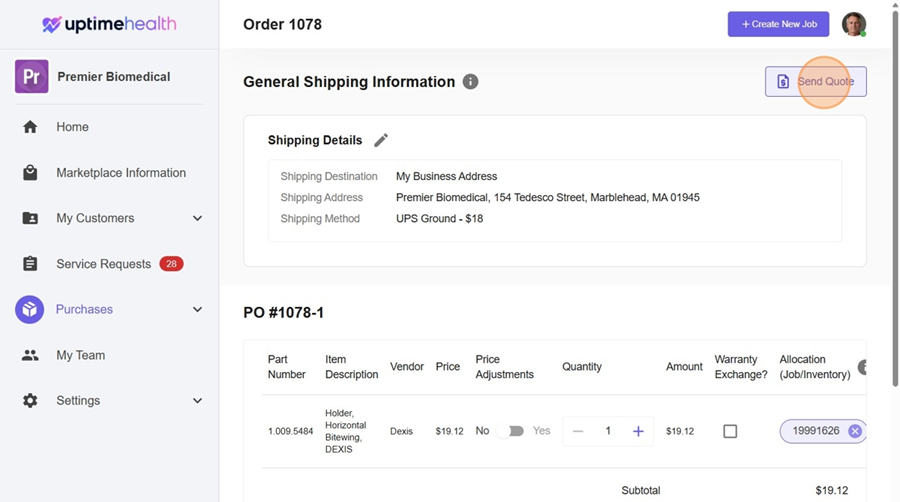
Task: Click the Service Requests clipboard icon
Action: (x=30, y=264)
